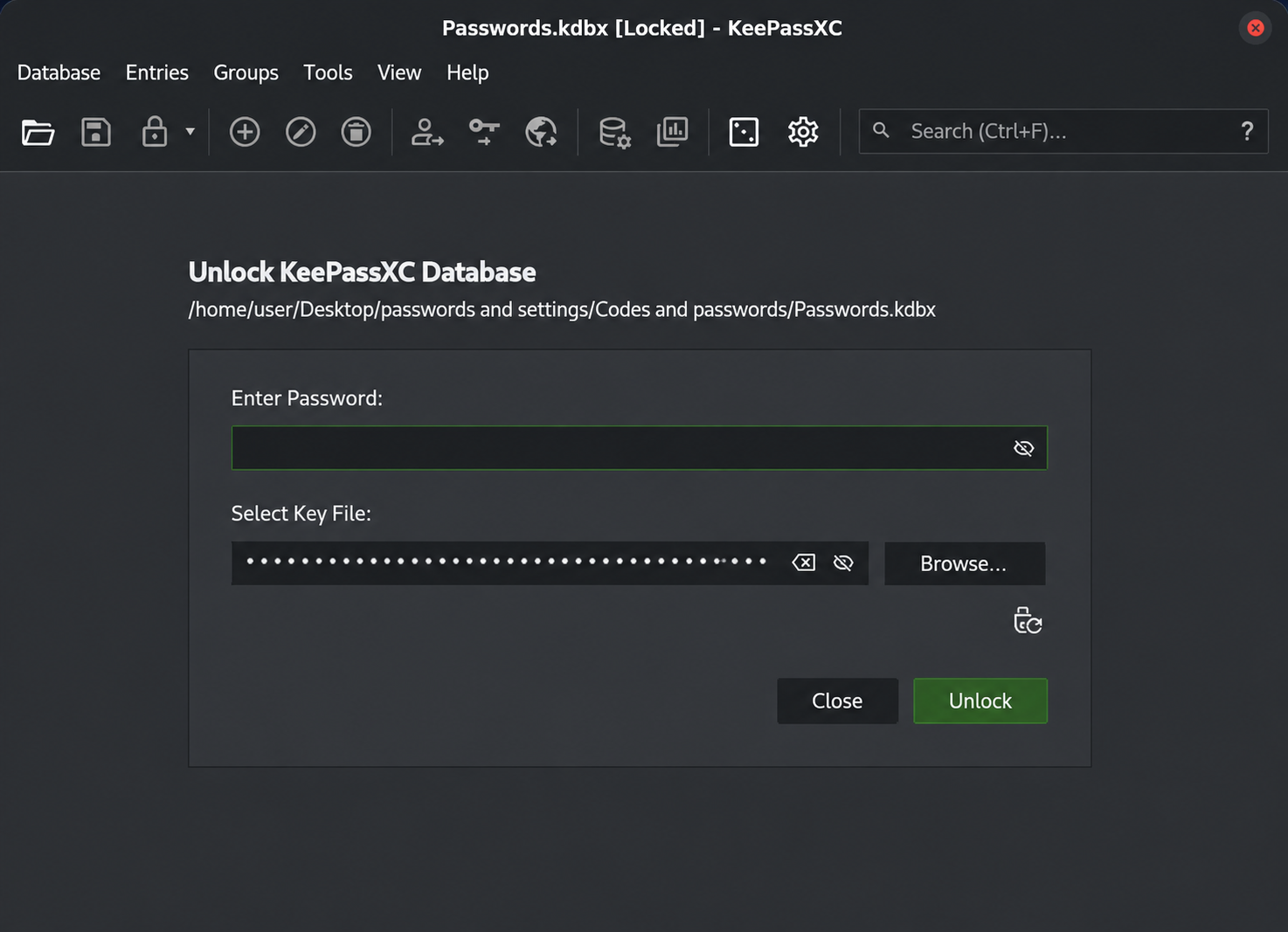Screen dimensions: 1288x932
Task: Open the Help menu
Action: (467, 72)
